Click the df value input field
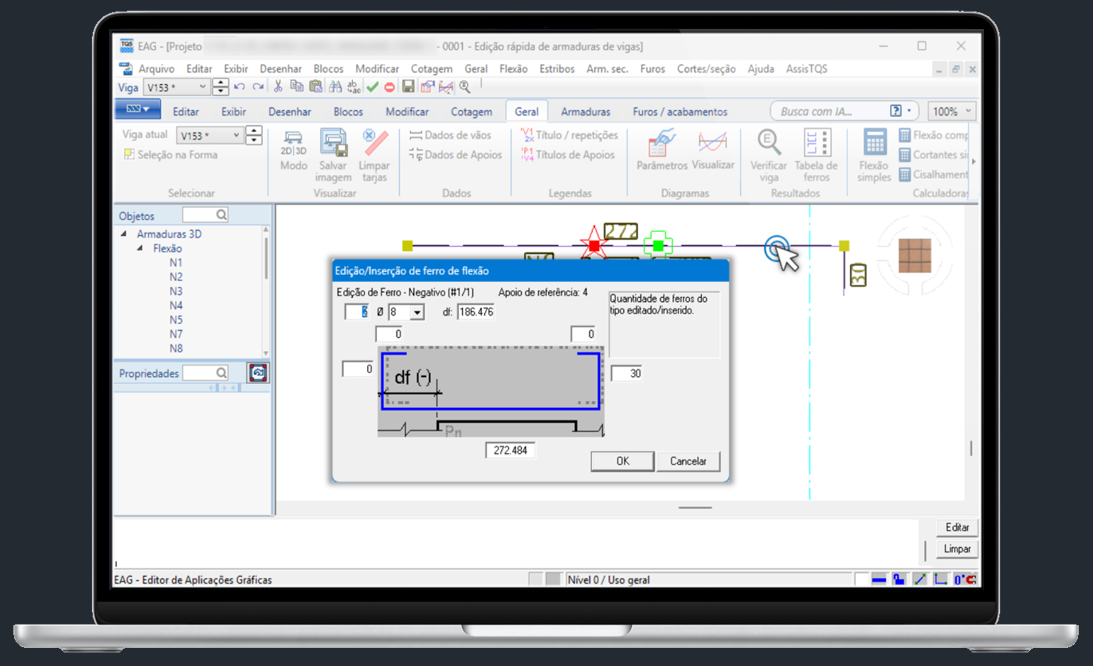Image resolution: width=1093 pixels, height=666 pixels. 475,312
